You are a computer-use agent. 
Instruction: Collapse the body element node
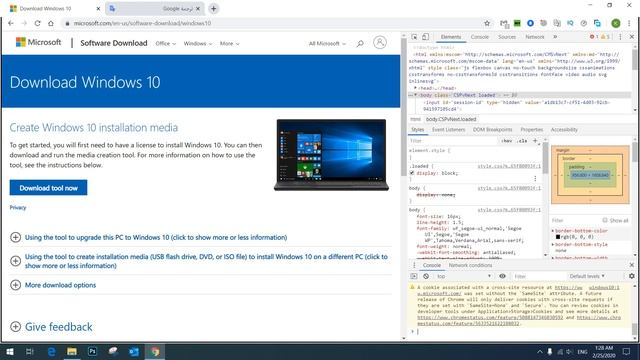pos(416,95)
